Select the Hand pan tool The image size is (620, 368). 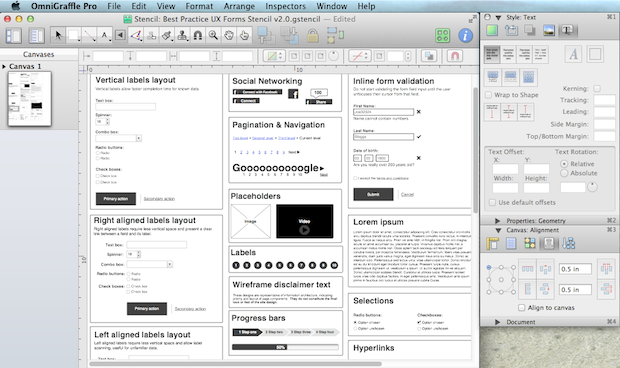pyautogui.click(x=229, y=36)
